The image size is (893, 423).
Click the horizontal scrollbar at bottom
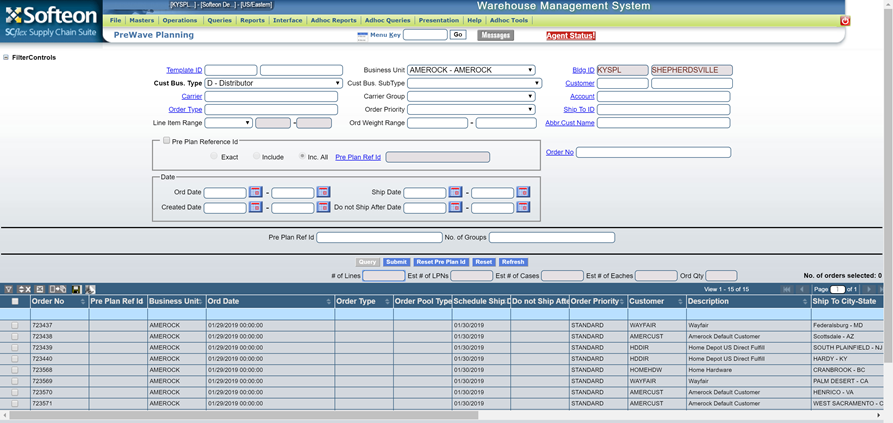[244, 415]
